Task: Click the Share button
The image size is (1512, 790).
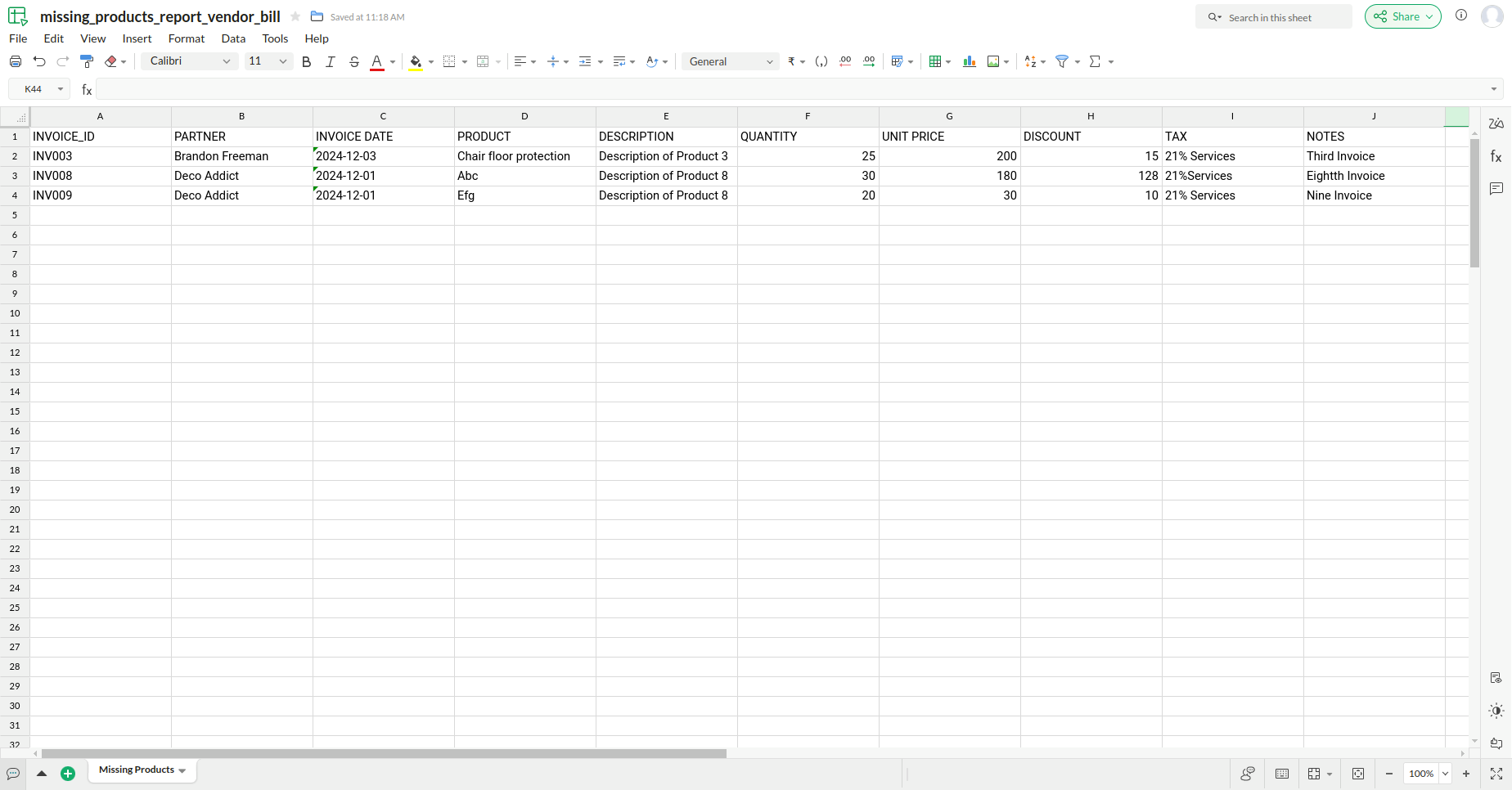Action: (1402, 16)
